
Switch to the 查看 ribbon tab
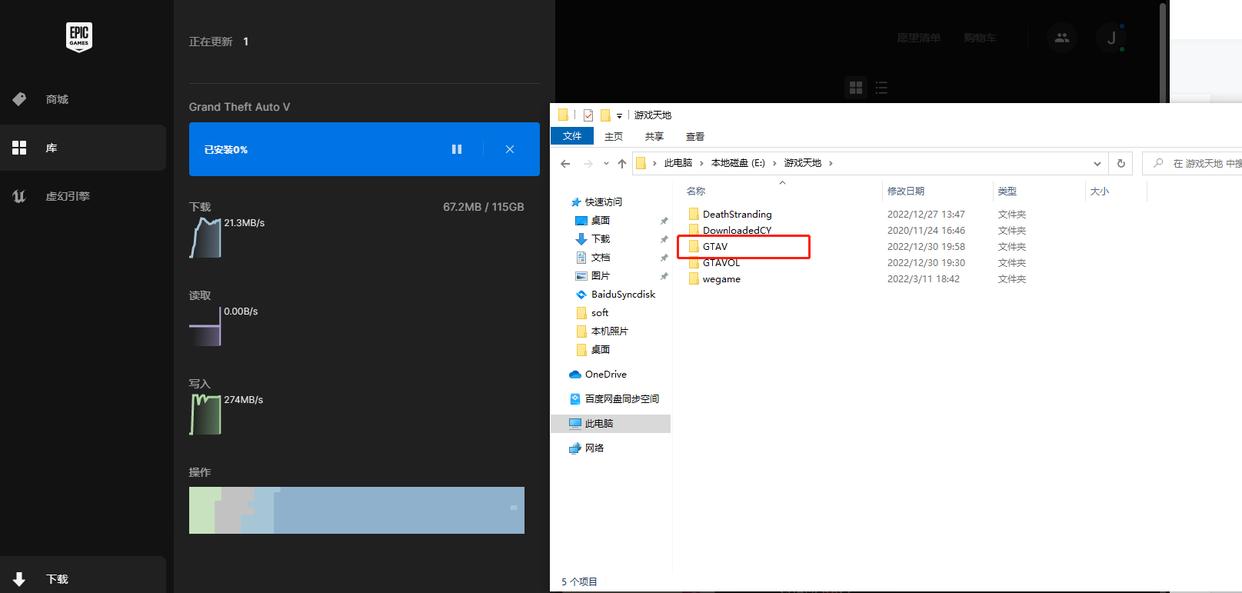(x=694, y=135)
